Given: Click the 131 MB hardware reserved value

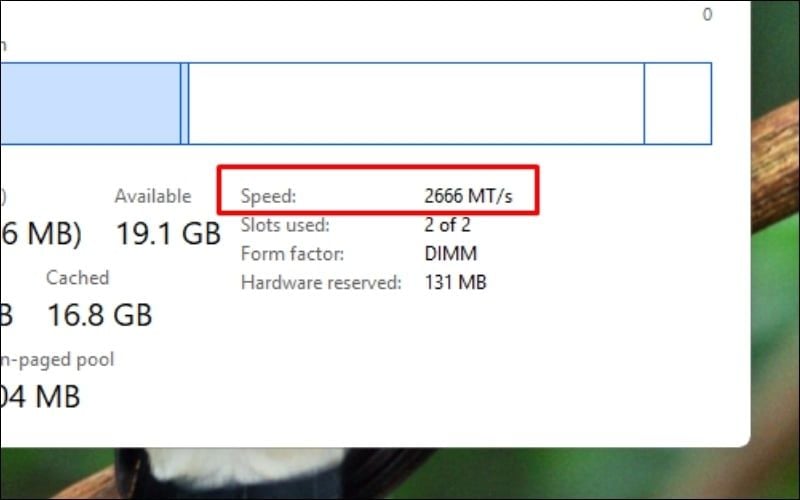Looking at the screenshot, I should pyautogui.click(x=456, y=283).
